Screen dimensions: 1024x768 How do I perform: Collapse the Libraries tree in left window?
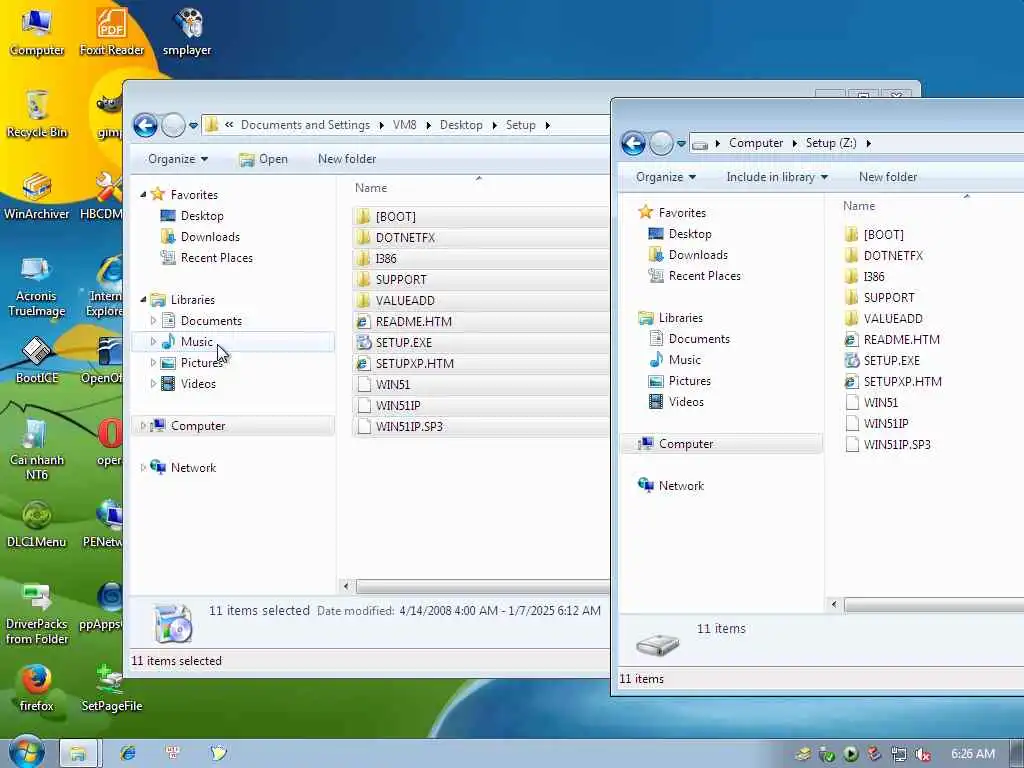[143, 300]
